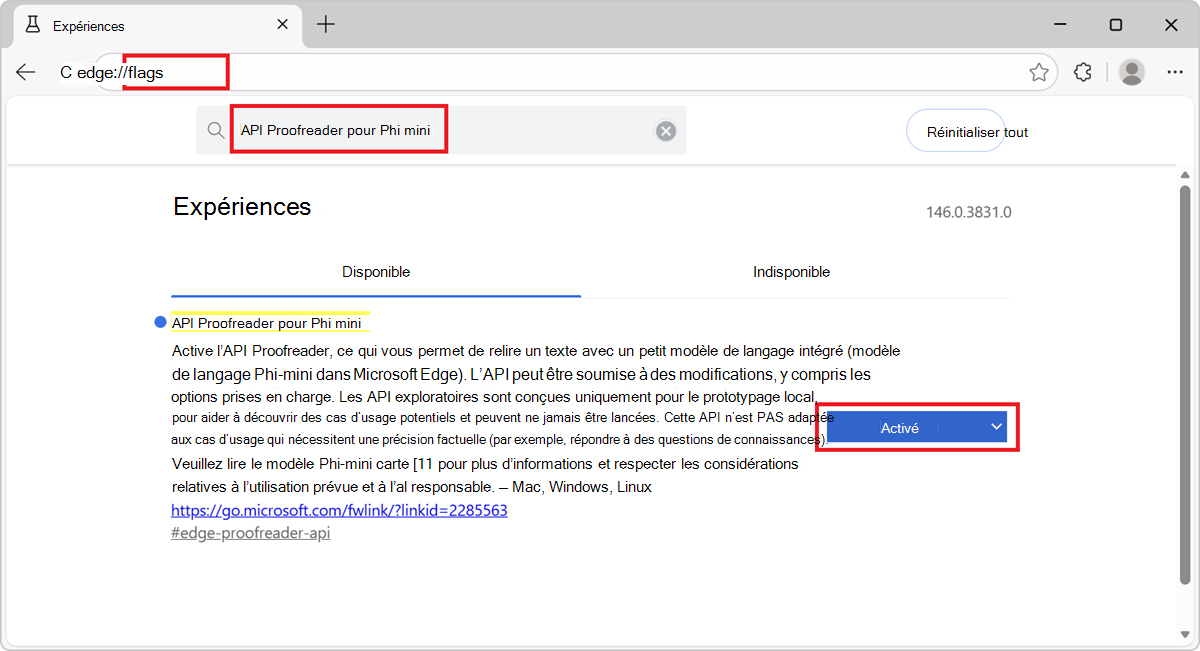Open a new browser tab with the plus button
The image size is (1200, 651).
325,26
